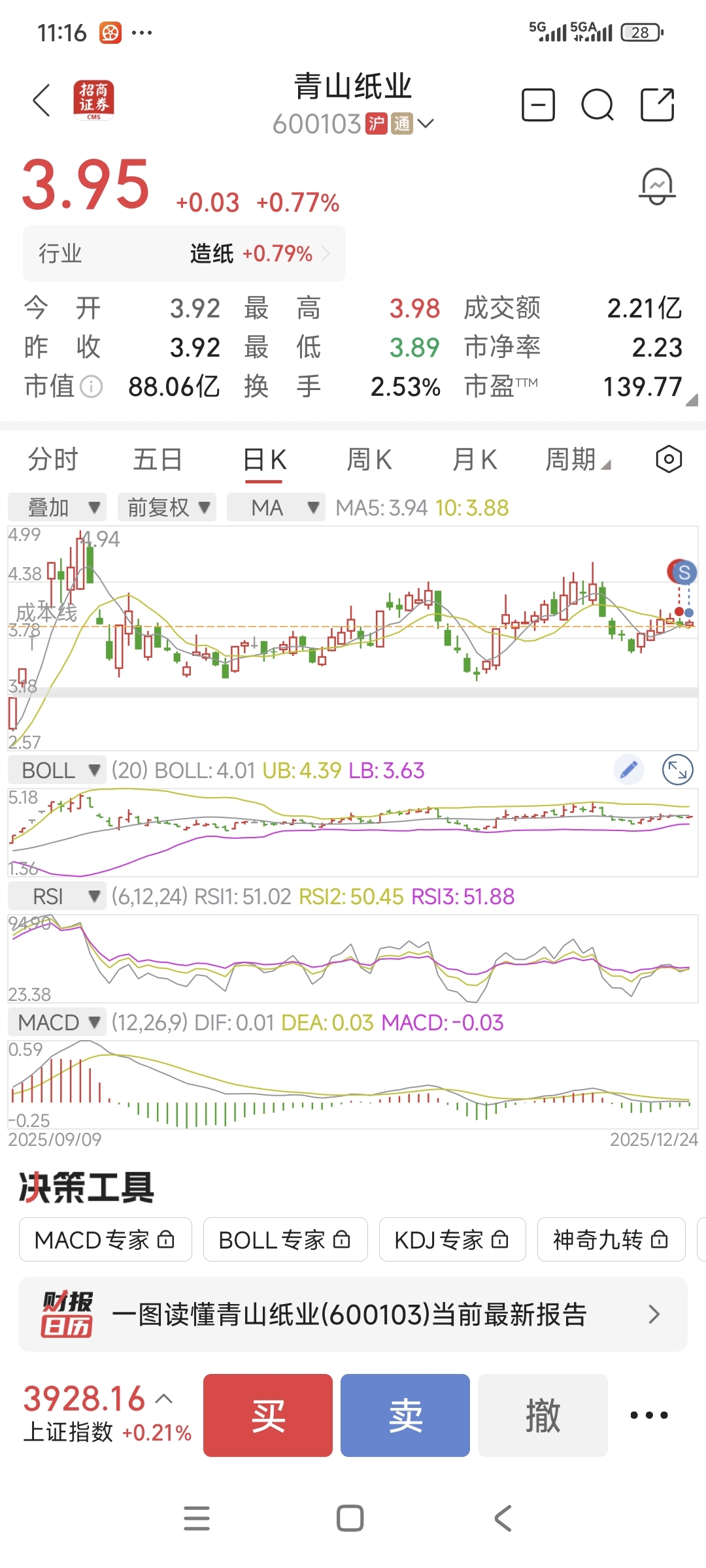Tap the back arrow at top left
This screenshot has width=706, height=1568.
[42, 101]
